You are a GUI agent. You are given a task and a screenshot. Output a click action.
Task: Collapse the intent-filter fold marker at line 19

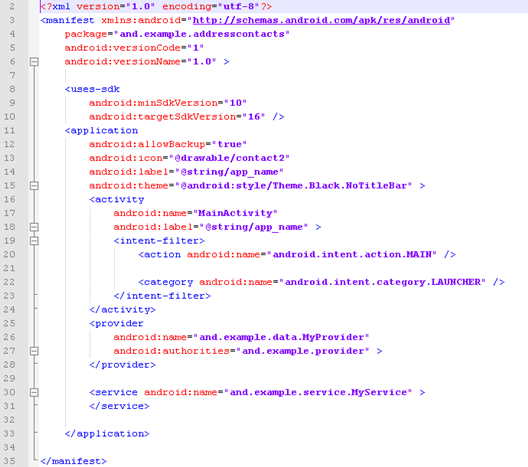pos(34,241)
